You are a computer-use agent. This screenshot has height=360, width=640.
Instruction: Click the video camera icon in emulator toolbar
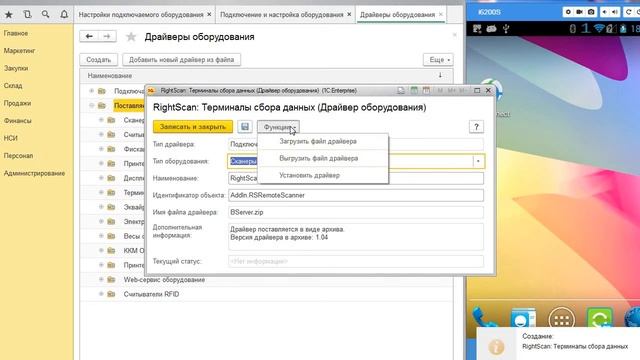coord(579,12)
